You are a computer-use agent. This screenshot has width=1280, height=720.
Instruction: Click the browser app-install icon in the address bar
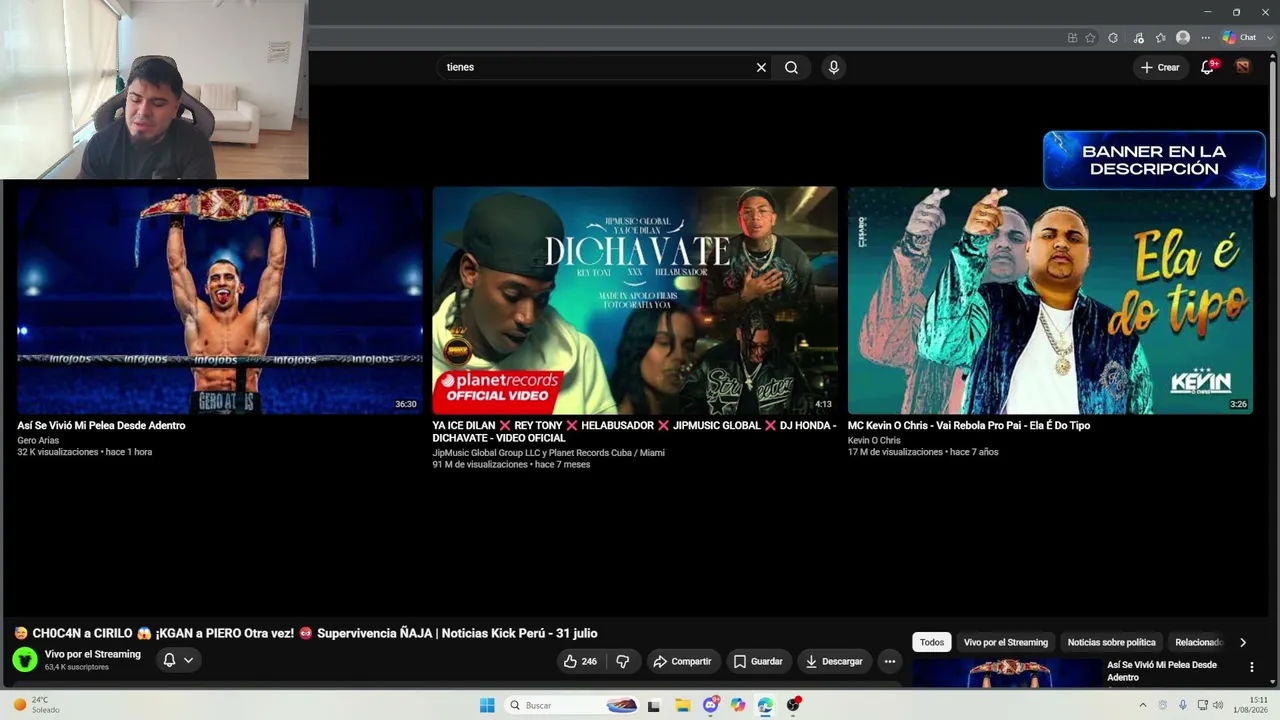(1072, 38)
